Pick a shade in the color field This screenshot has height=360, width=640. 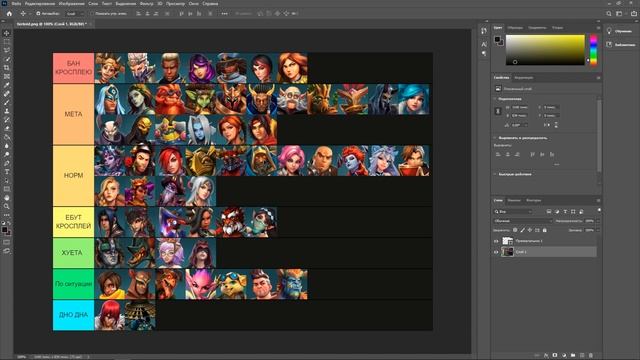(x=545, y=50)
